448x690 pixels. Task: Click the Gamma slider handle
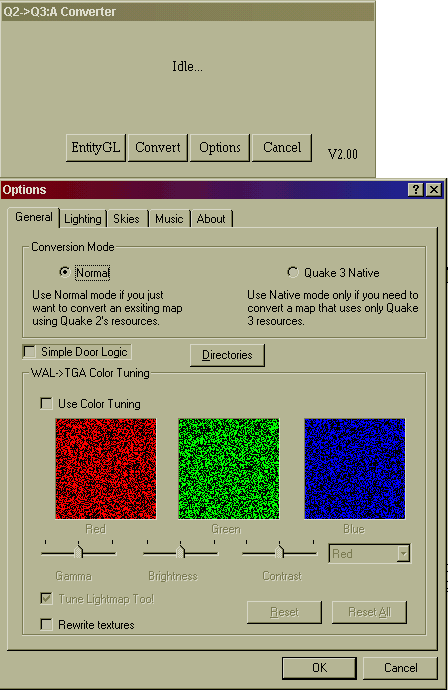[79, 551]
